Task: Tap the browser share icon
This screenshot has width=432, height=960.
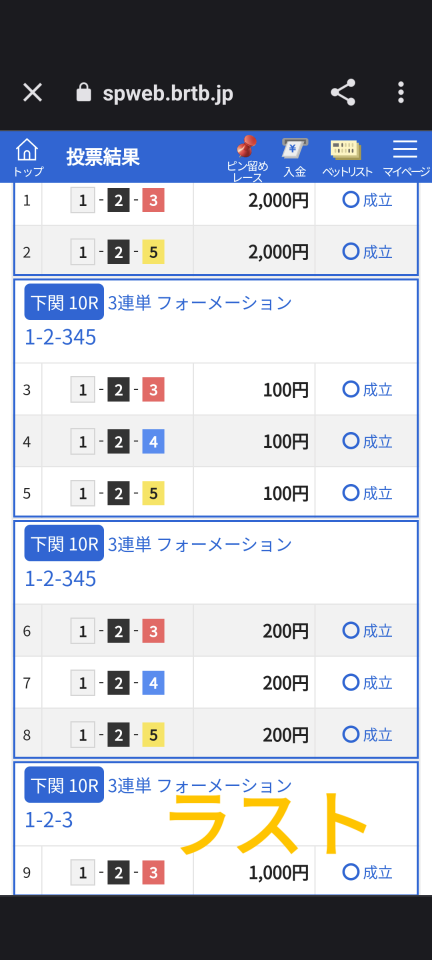Action: pyautogui.click(x=343, y=92)
